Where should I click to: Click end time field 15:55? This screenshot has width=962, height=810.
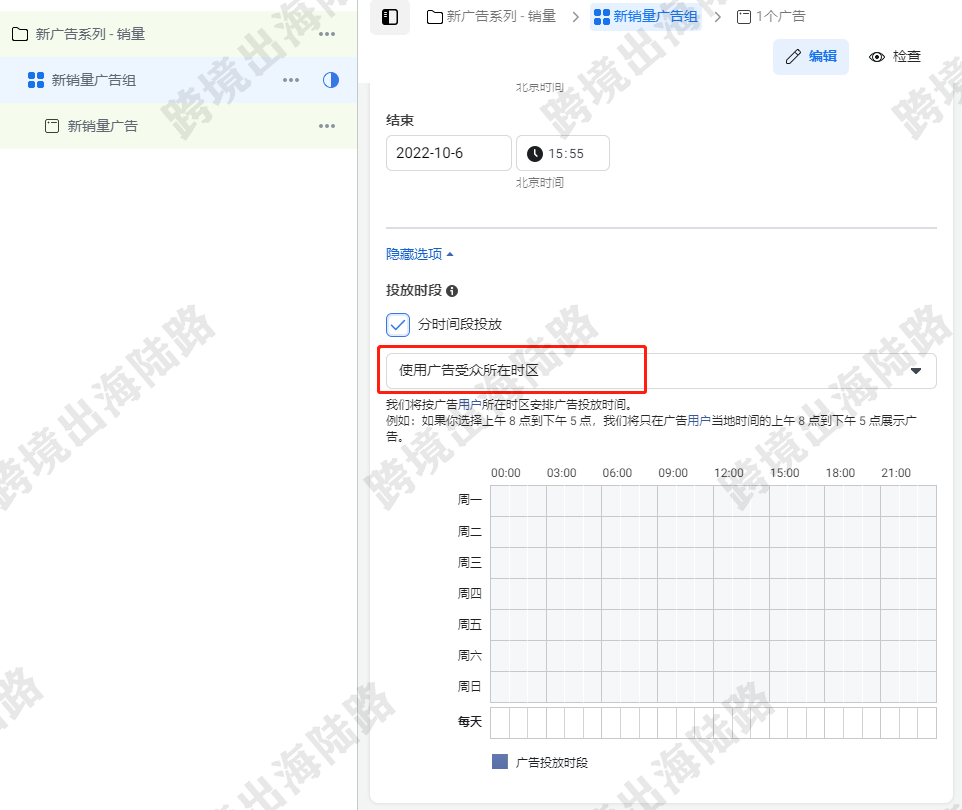563,153
